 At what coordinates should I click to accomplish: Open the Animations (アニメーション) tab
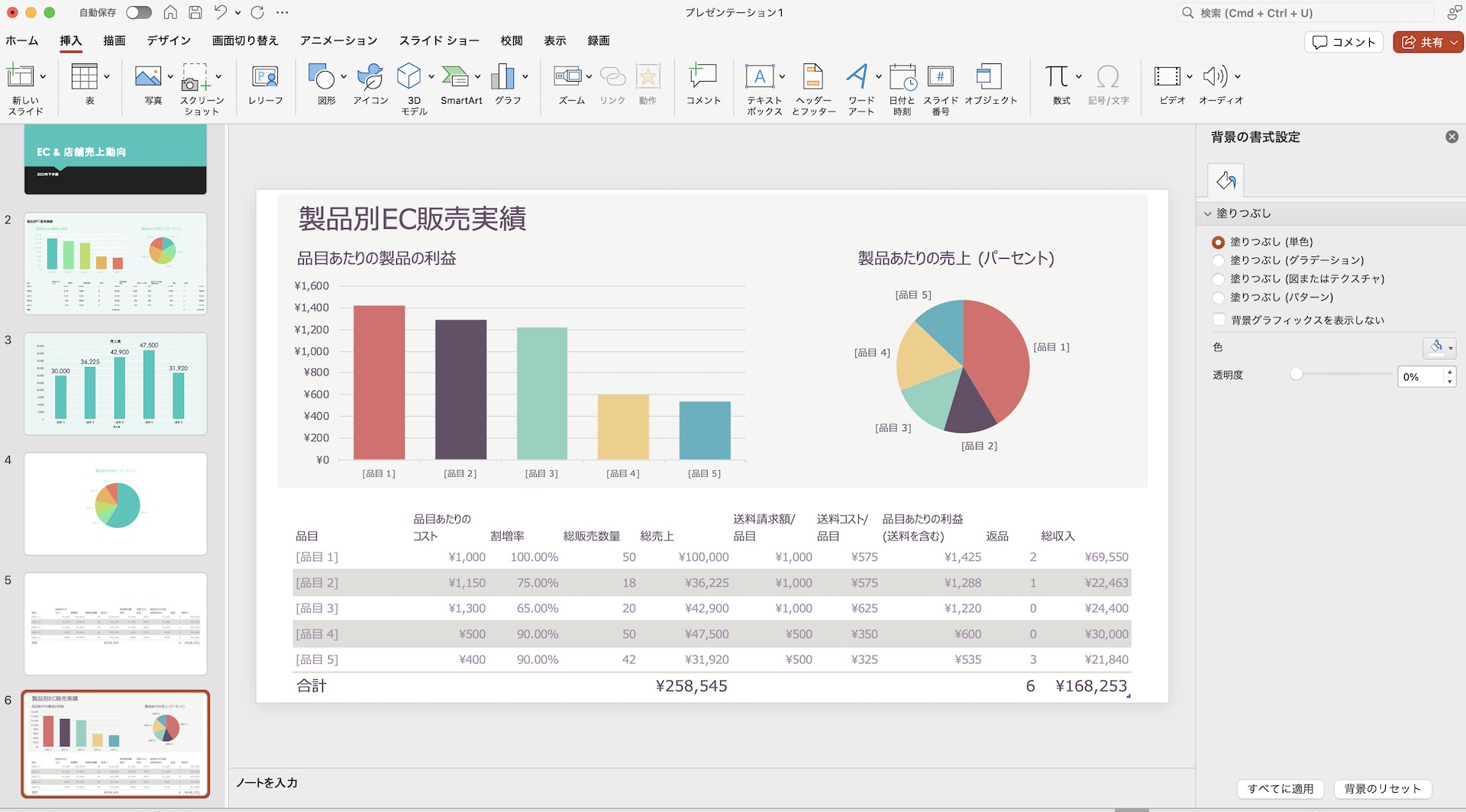pos(339,40)
